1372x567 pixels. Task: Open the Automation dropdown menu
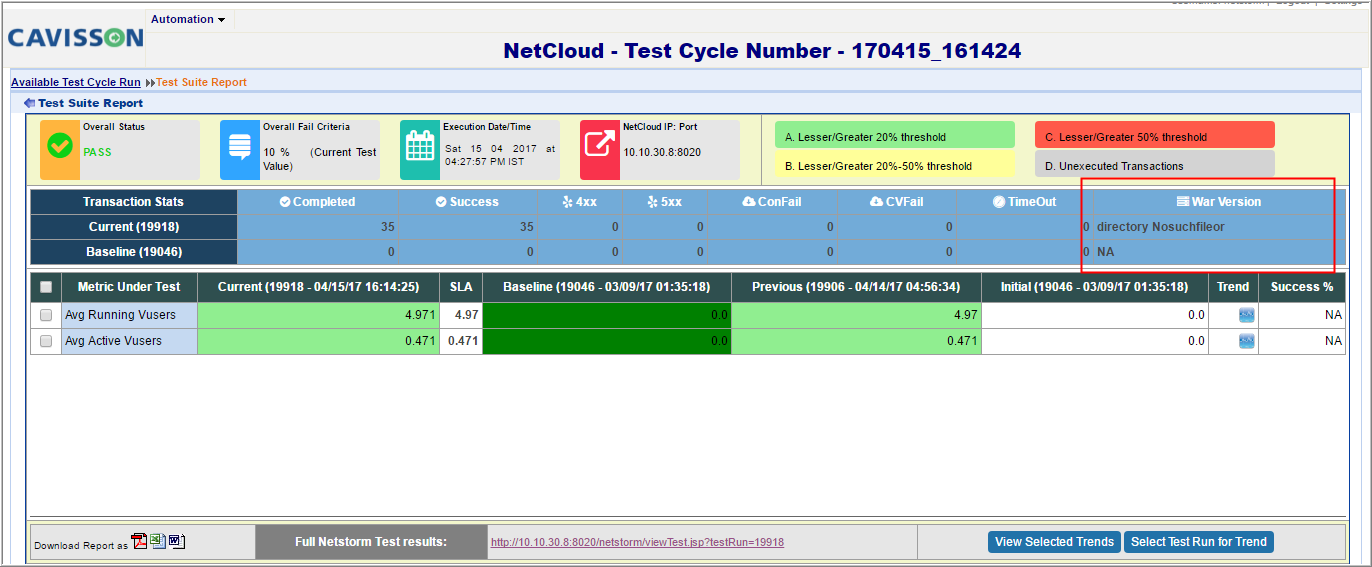coord(188,19)
